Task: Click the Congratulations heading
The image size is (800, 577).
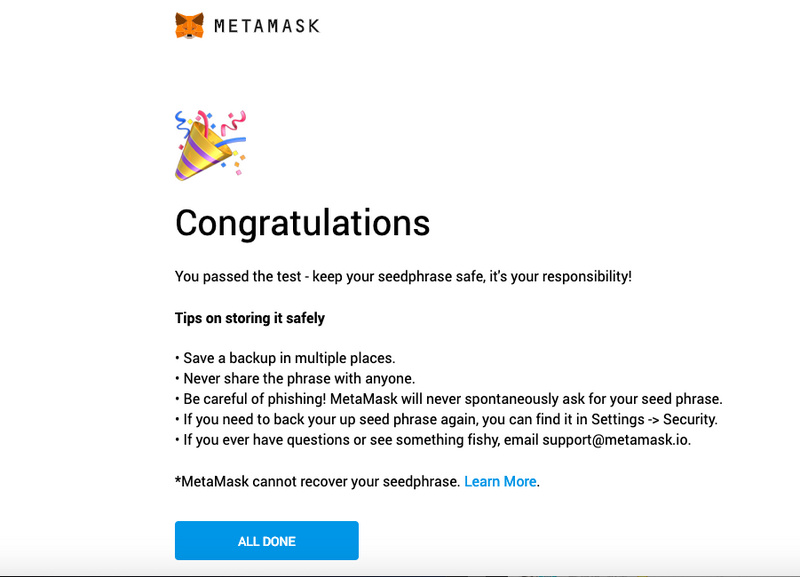Action: 302,222
